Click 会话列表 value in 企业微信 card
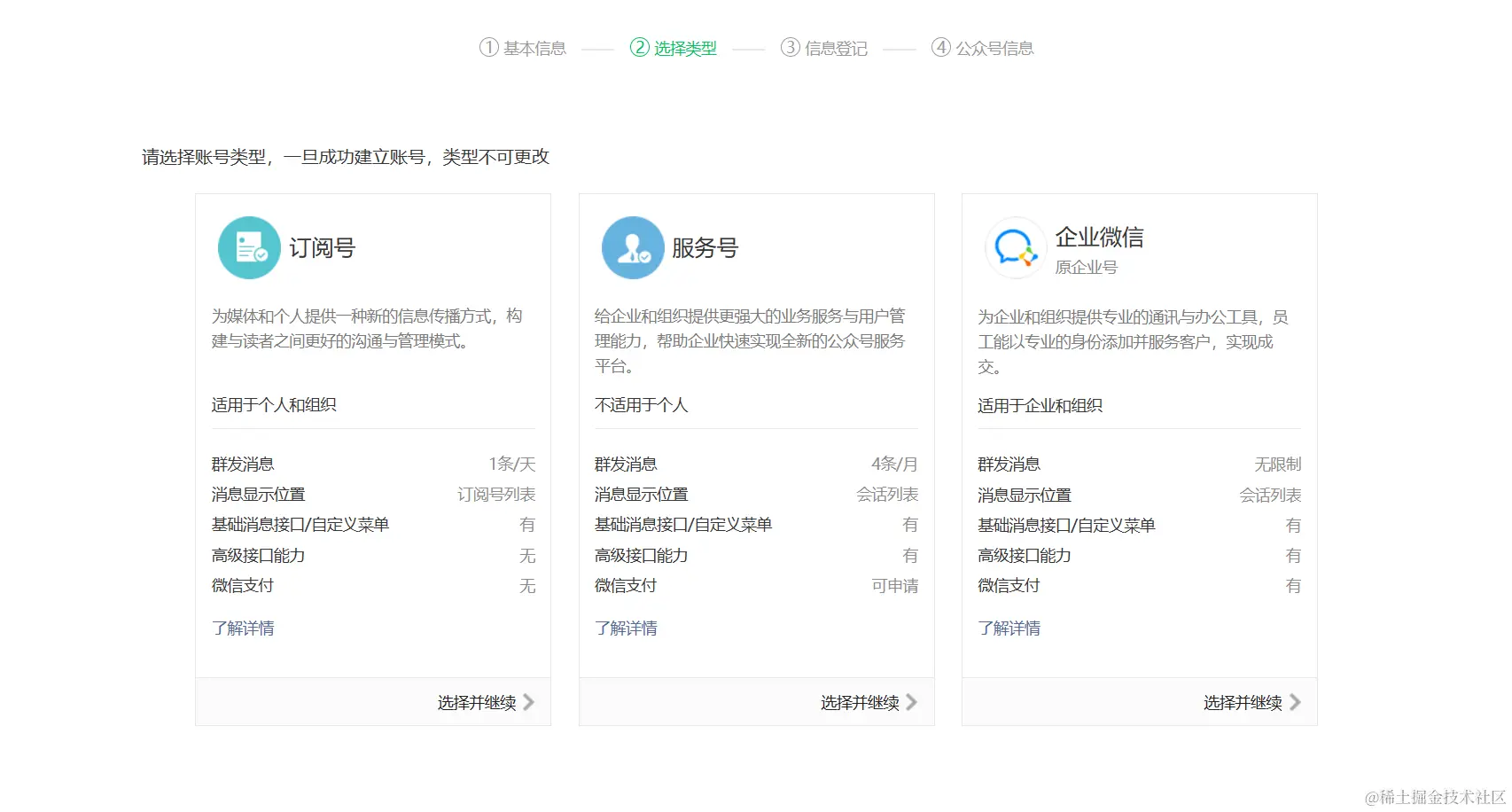Image resolution: width=1512 pixels, height=812 pixels. coord(1270,496)
